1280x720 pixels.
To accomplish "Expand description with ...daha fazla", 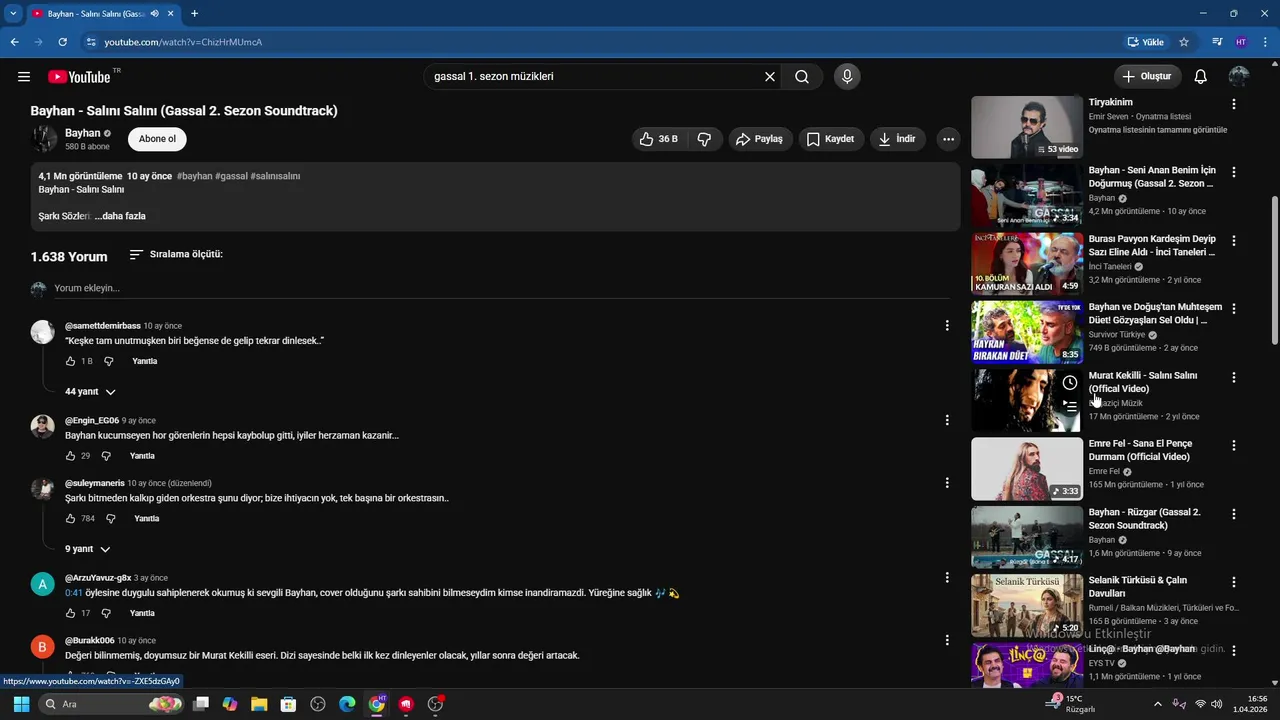I will click(x=120, y=216).
